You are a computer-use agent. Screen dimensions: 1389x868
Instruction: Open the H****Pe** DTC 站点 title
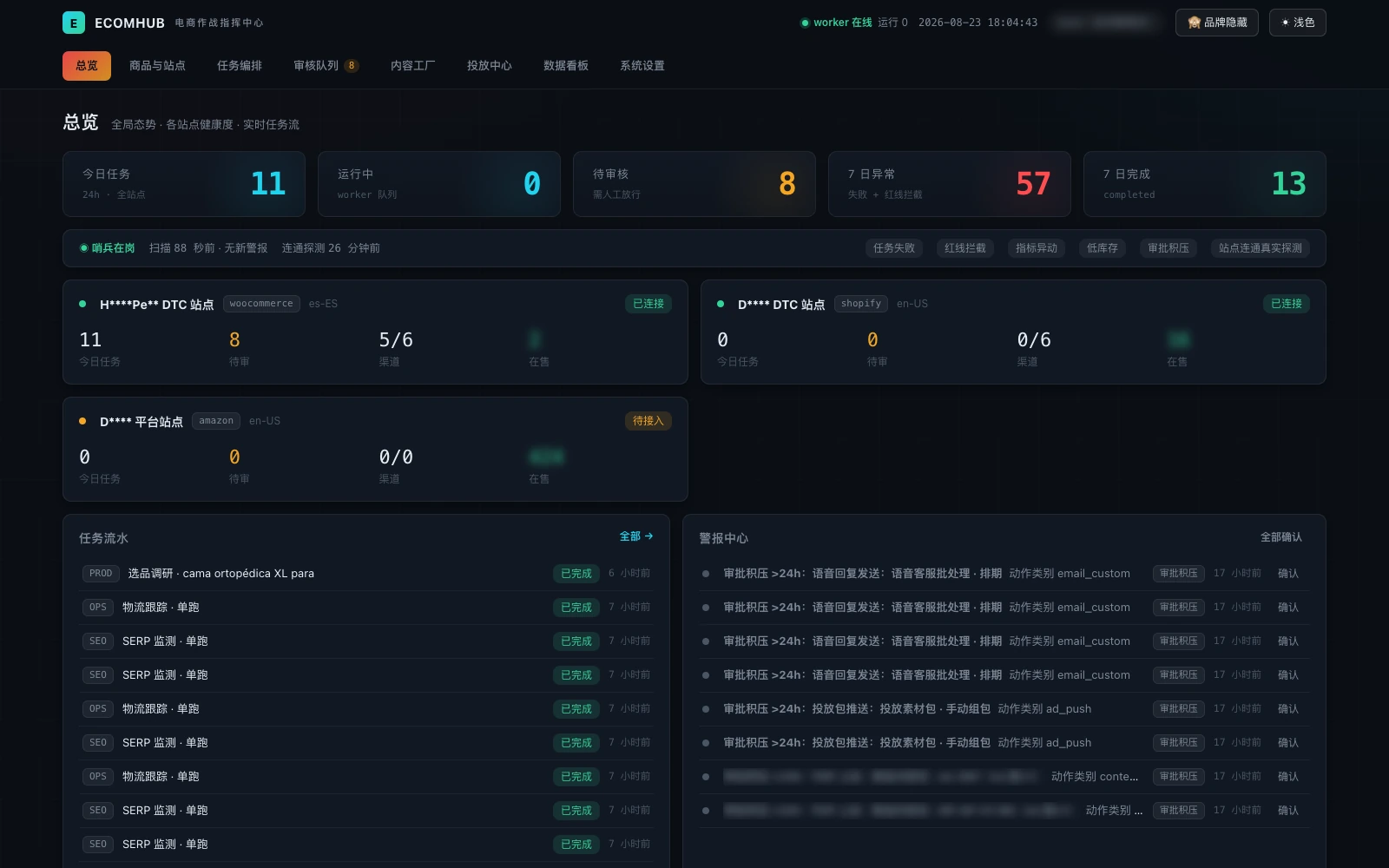(156, 305)
